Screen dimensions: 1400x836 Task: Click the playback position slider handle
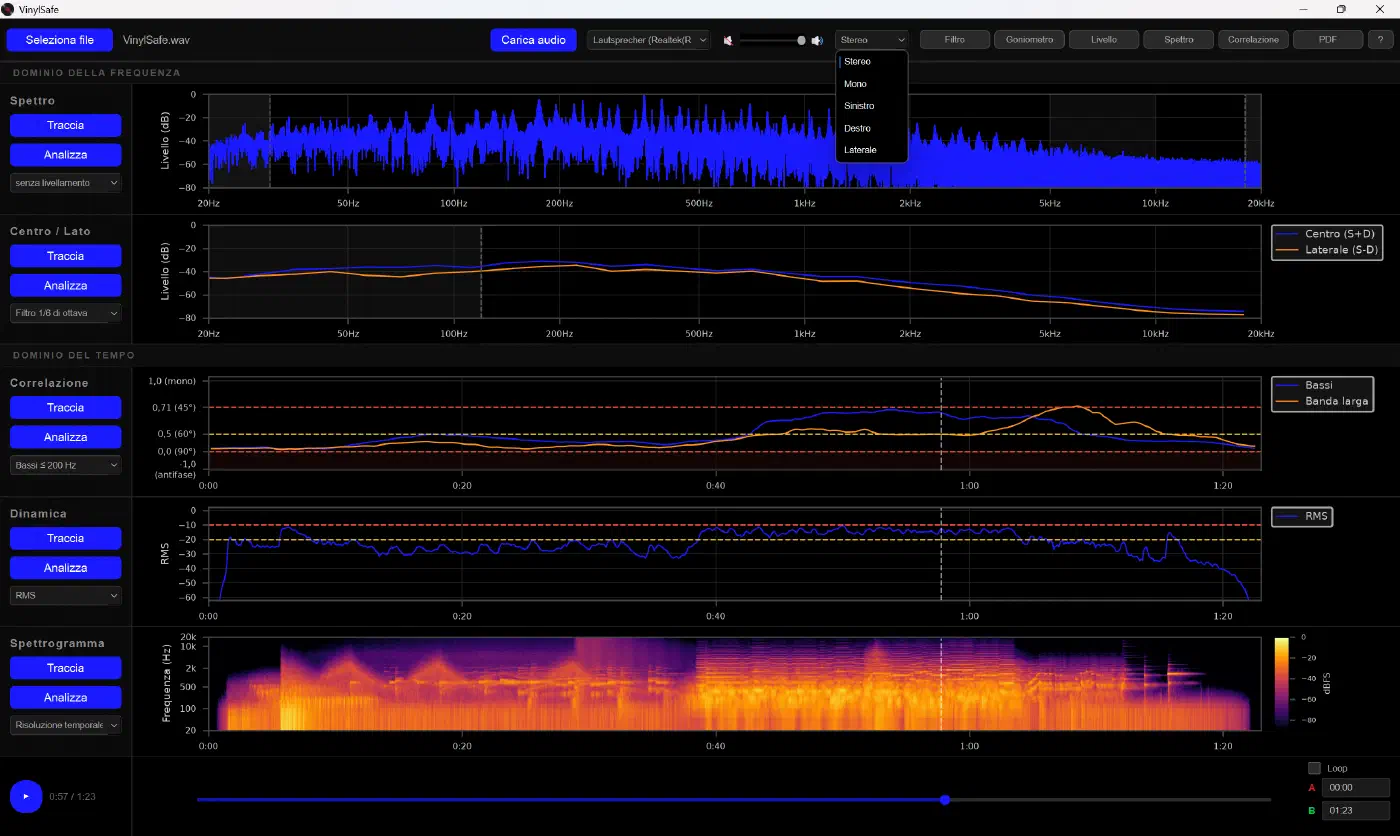click(x=945, y=799)
